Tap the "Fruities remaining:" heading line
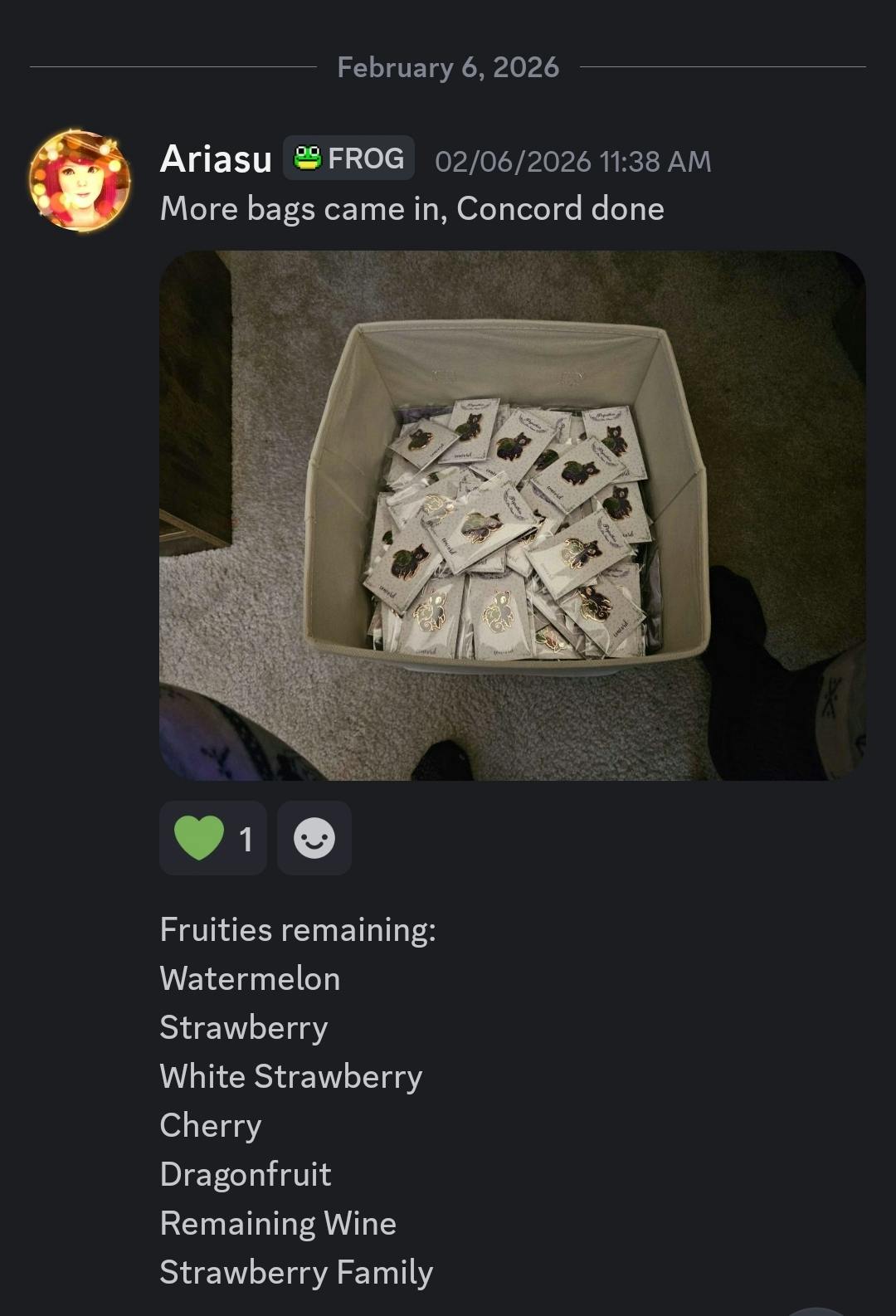This screenshot has width=896, height=1316. [x=297, y=929]
